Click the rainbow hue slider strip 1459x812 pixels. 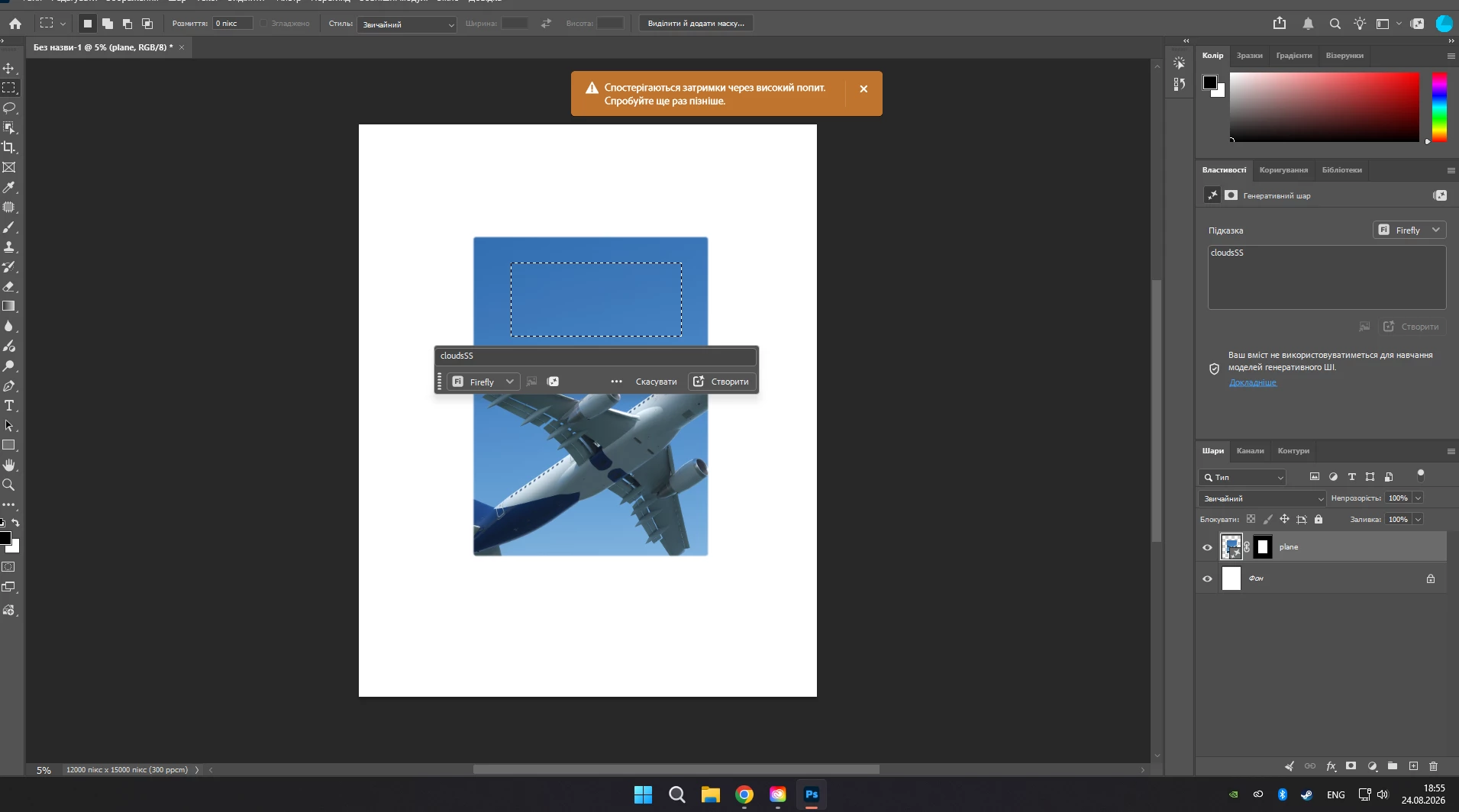pyautogui.click(x=1439, y=107)
